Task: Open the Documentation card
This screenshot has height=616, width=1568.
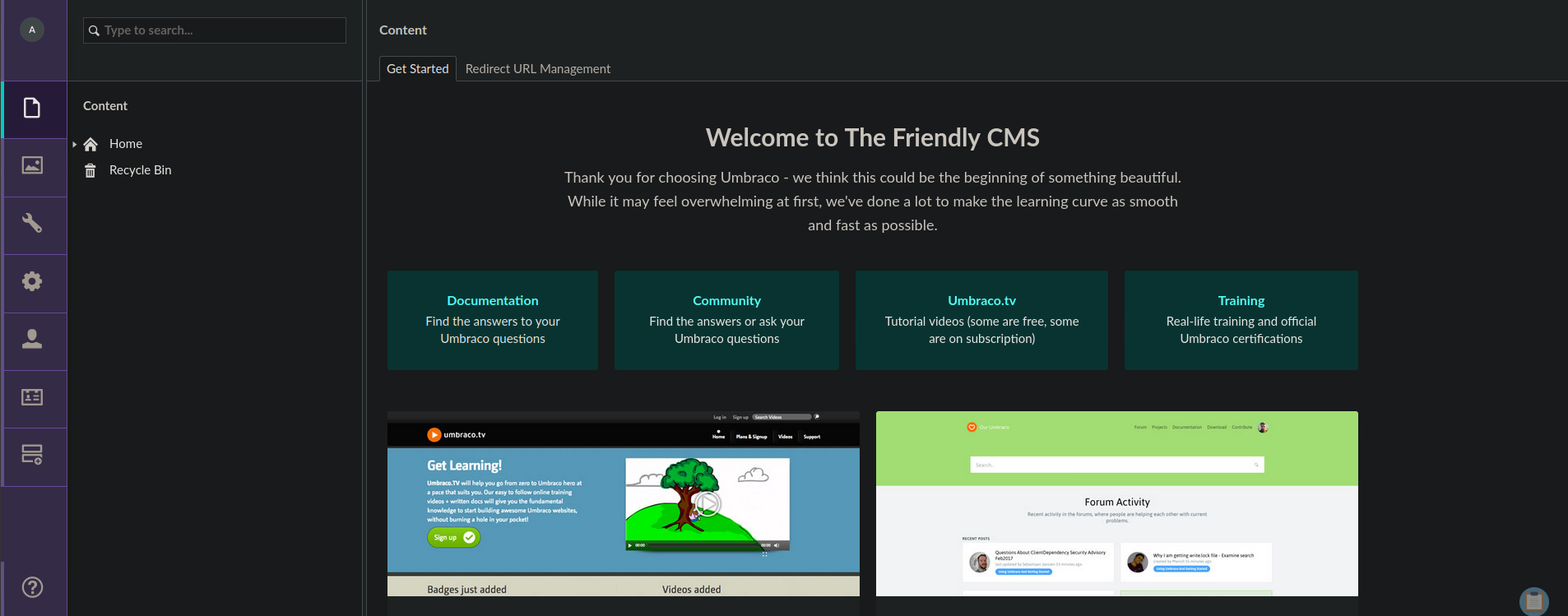Action: (493, 320)
